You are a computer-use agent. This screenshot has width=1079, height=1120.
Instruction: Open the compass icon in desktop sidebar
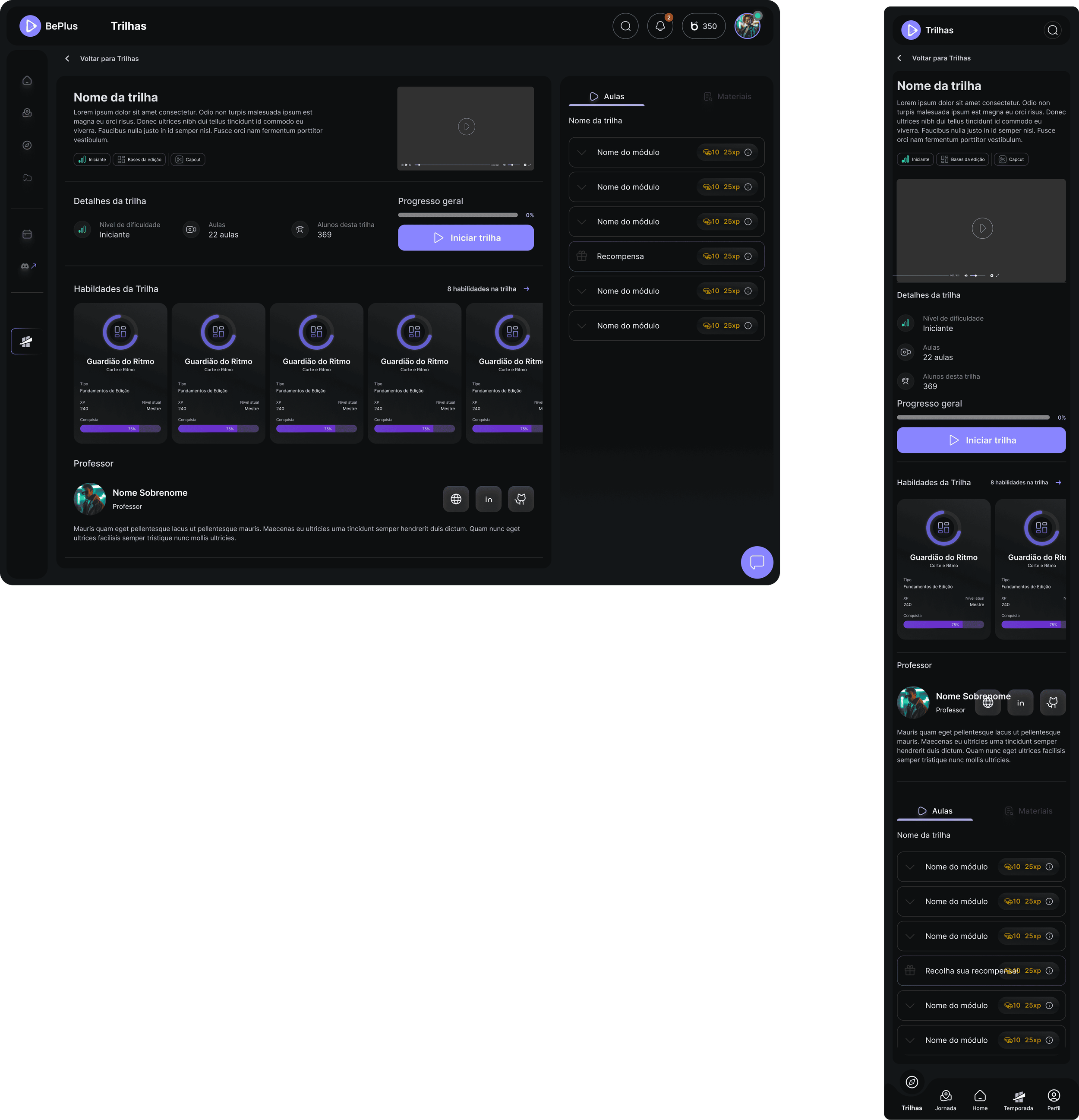pos(27,145)
